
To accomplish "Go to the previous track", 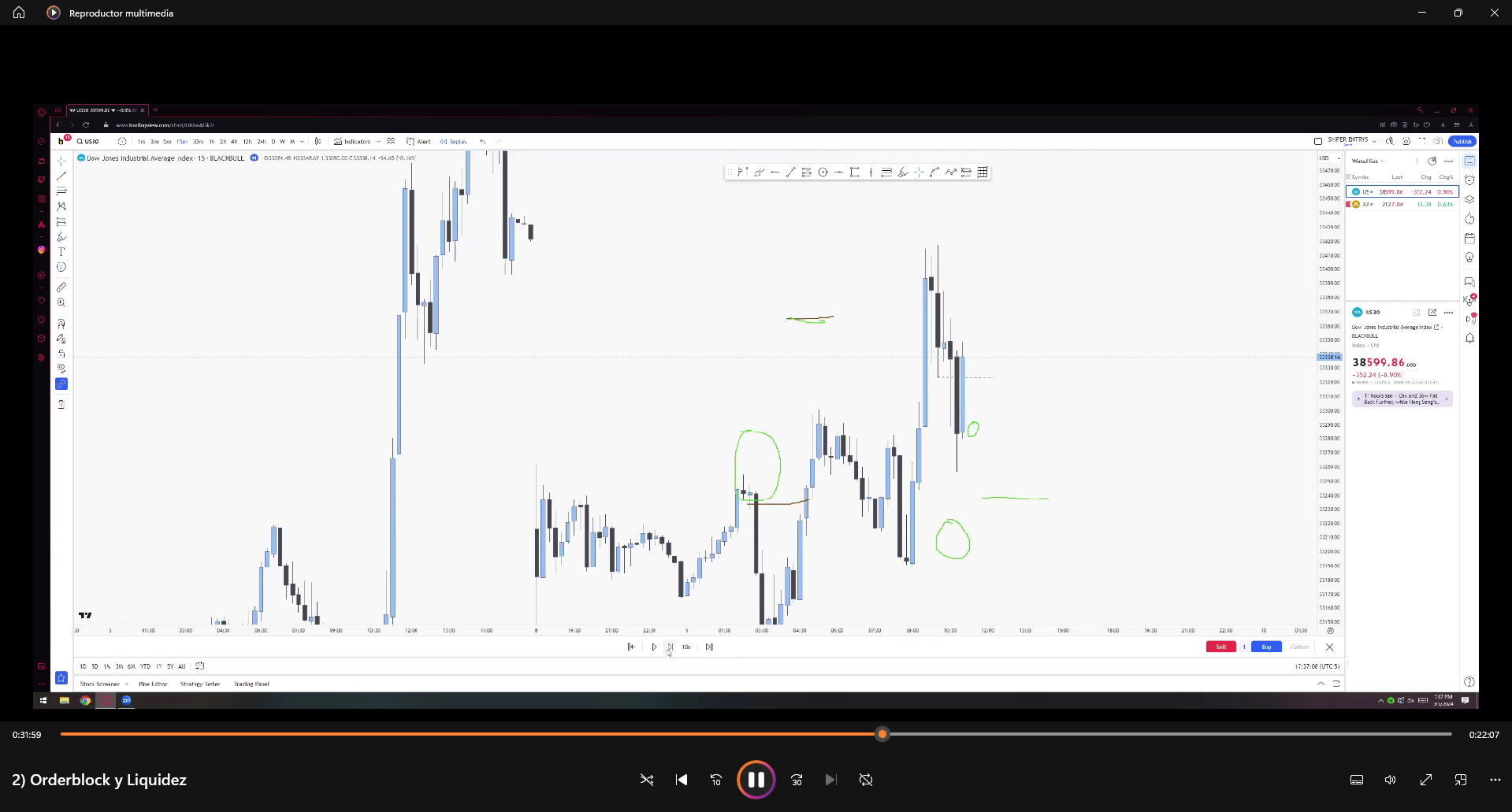I will click(x=682, y=780).
